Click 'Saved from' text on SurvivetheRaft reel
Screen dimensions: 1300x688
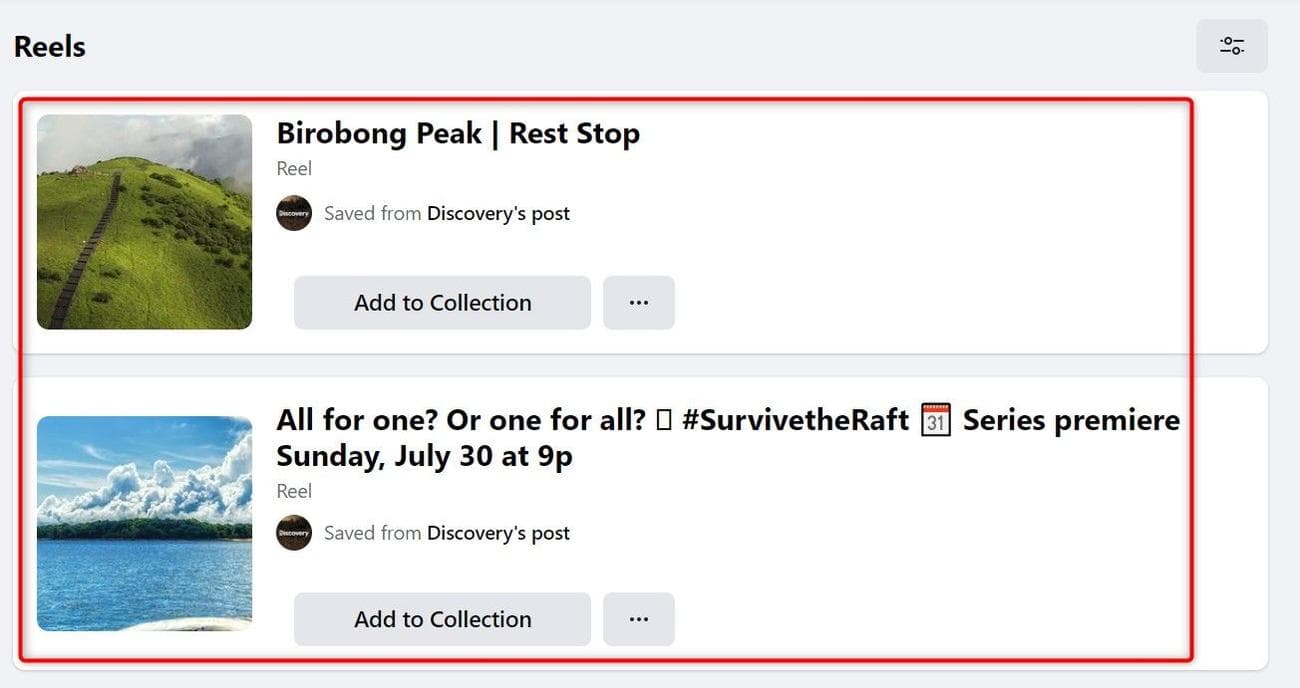click(x=372, y=533)
